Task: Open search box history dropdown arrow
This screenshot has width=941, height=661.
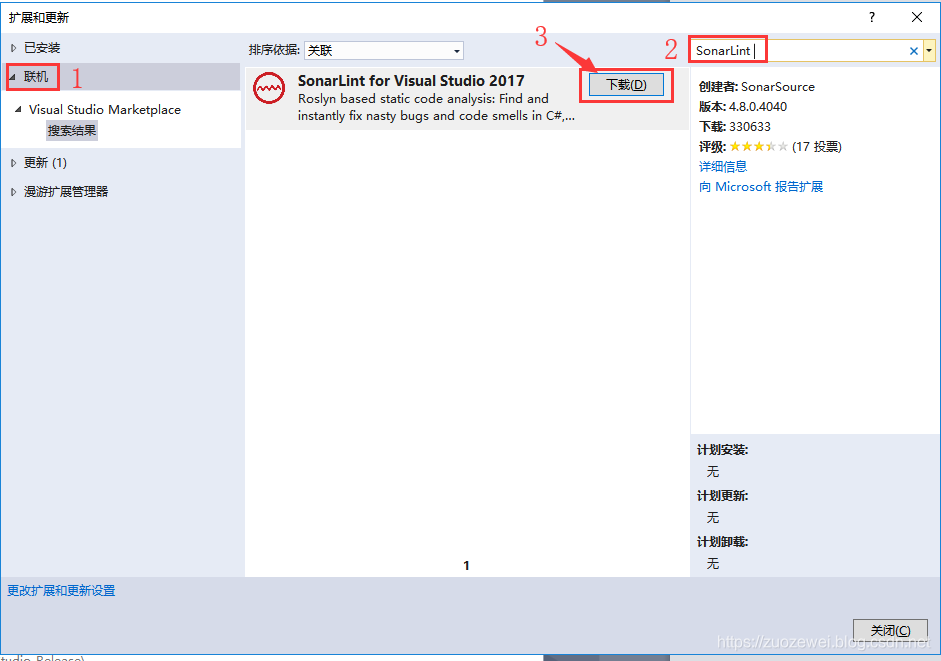Action: (x=929, y=51)
